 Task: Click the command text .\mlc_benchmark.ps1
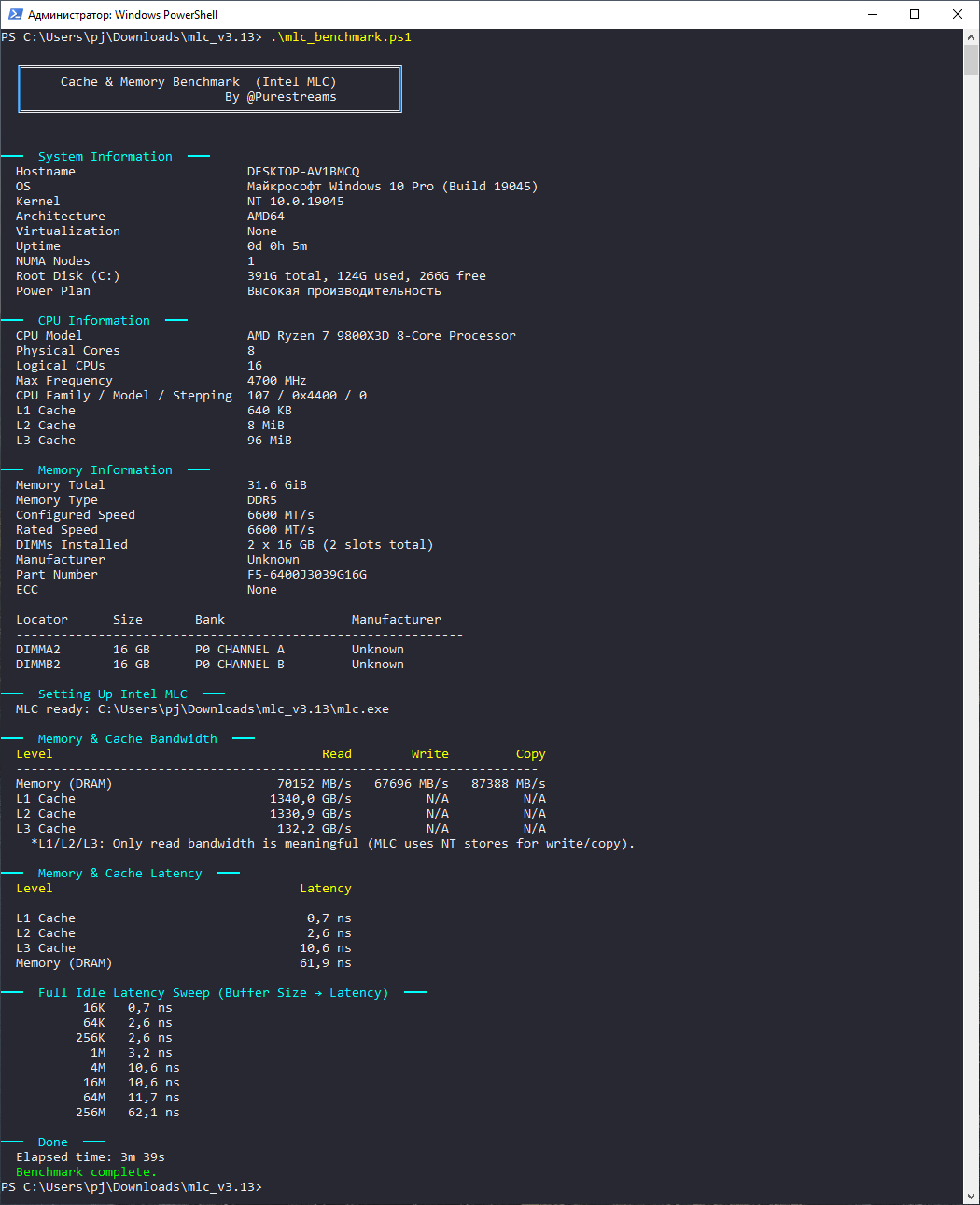pyautogui.click(x=341, y=37)
